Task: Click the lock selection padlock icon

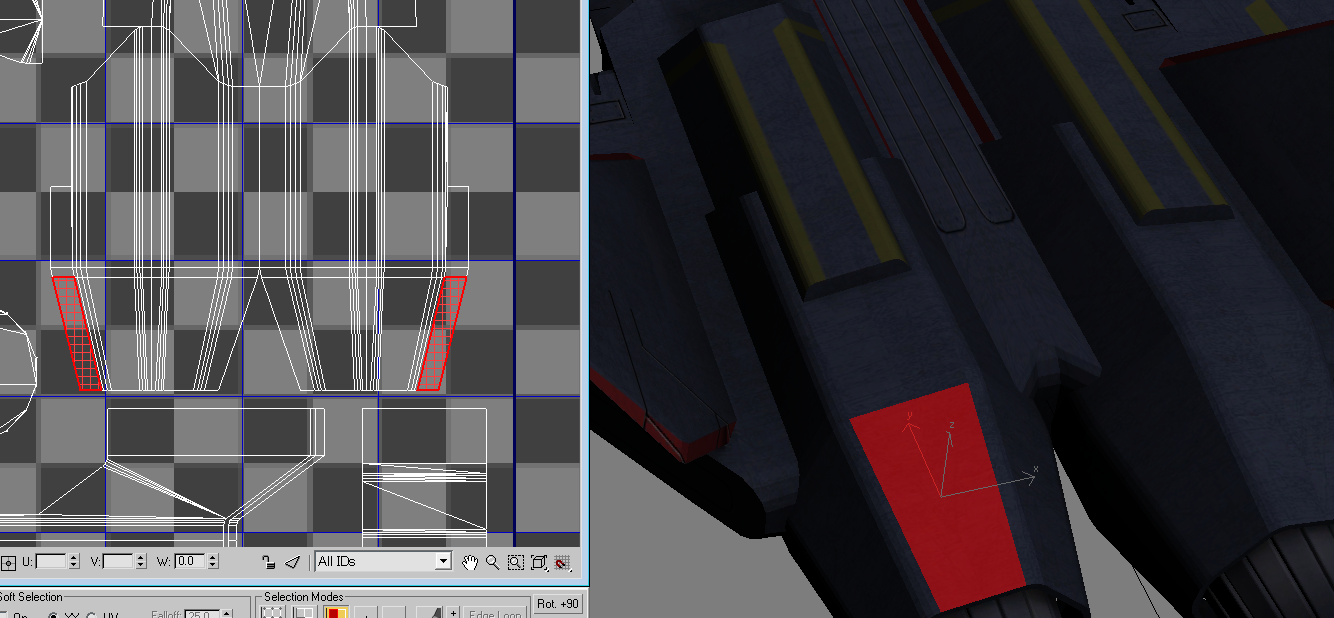Action: tap(268, 562)
